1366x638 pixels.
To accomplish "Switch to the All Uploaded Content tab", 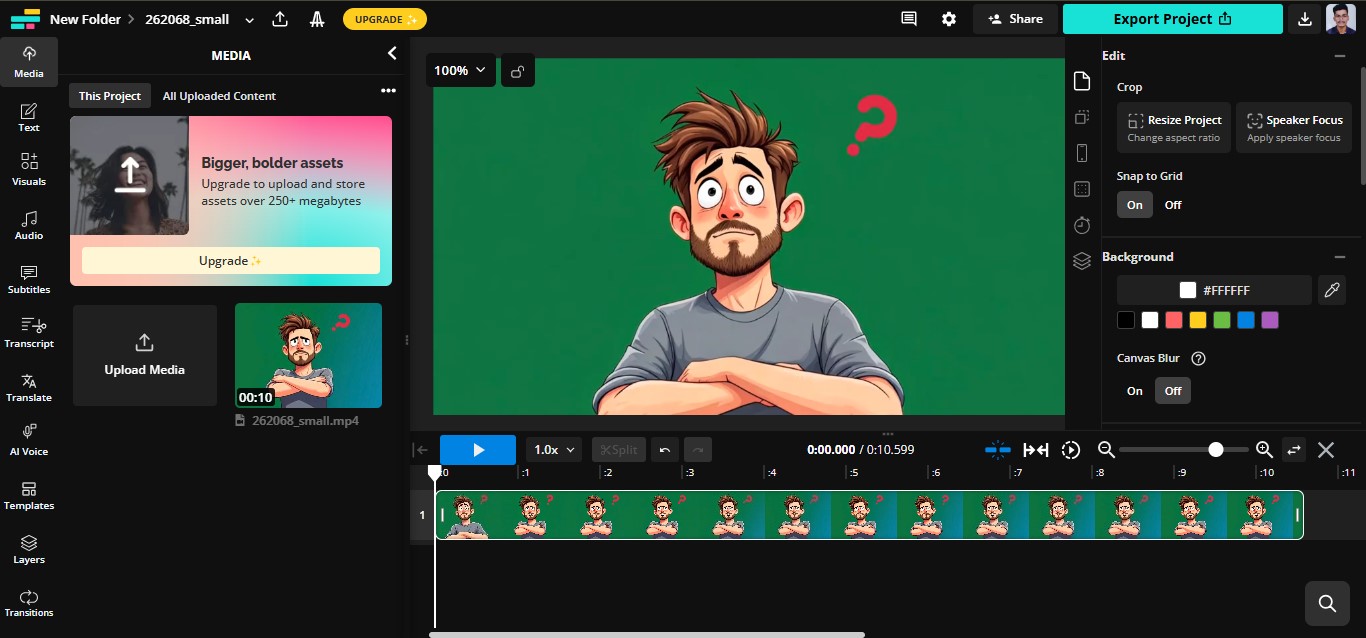I will [218, 95].
